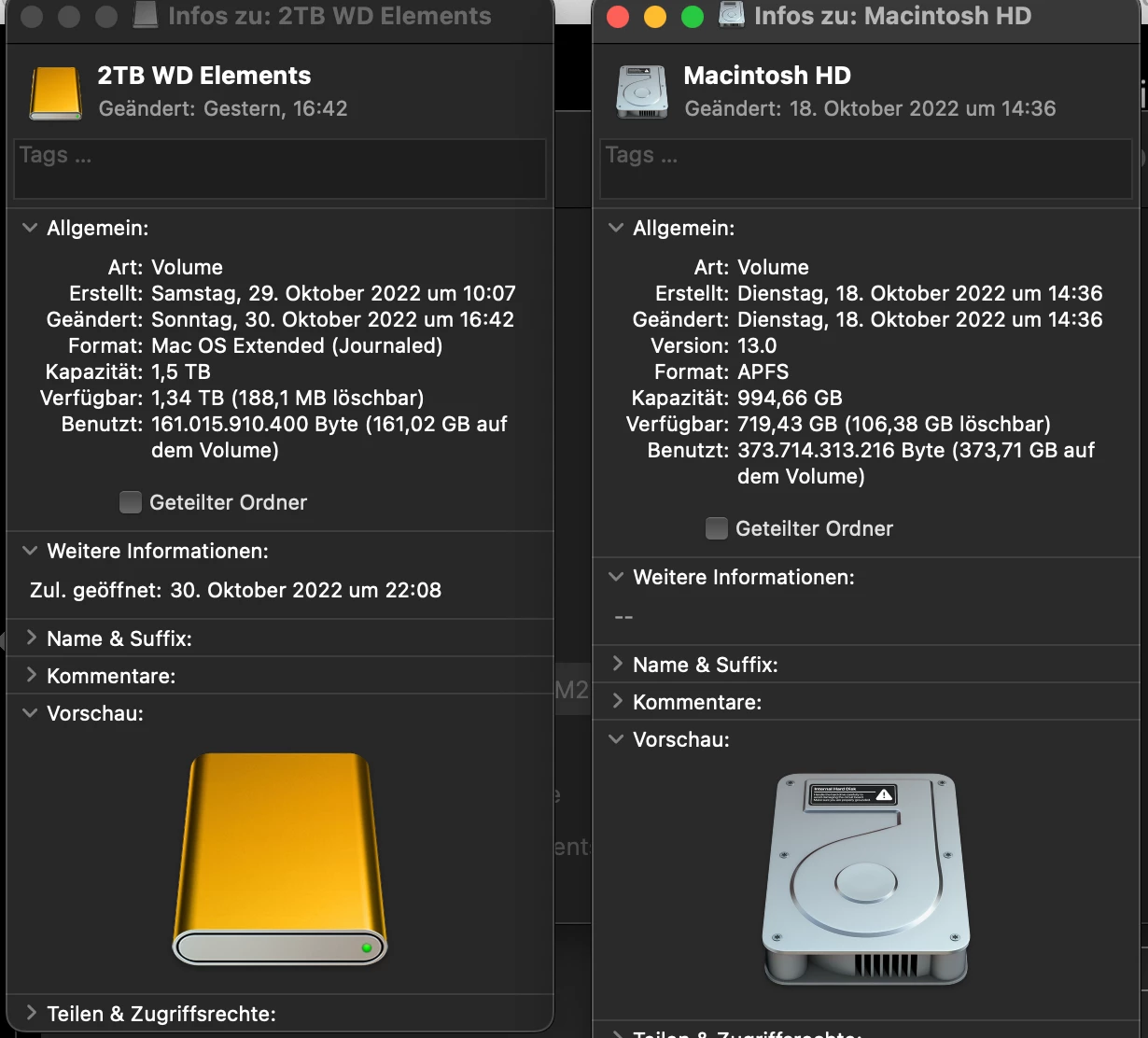This screenshot has width=1148, height=1038.
Task: Enable Geteilter Ordner for 2TB WD Elements
Action: 131,502
